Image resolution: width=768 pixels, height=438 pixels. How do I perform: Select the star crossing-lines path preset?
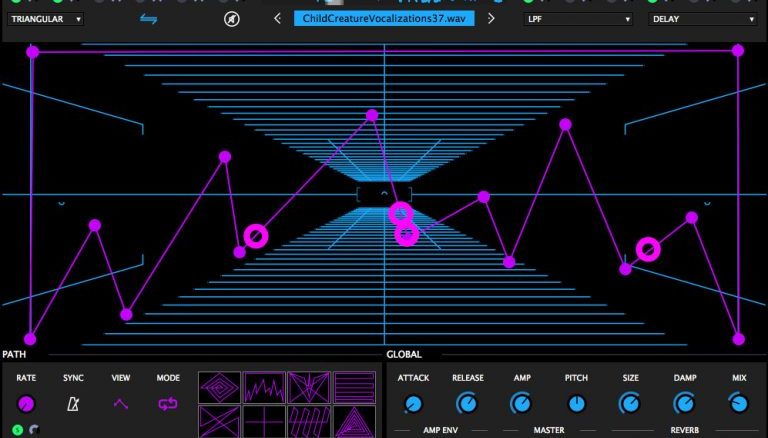pos(309,387)
